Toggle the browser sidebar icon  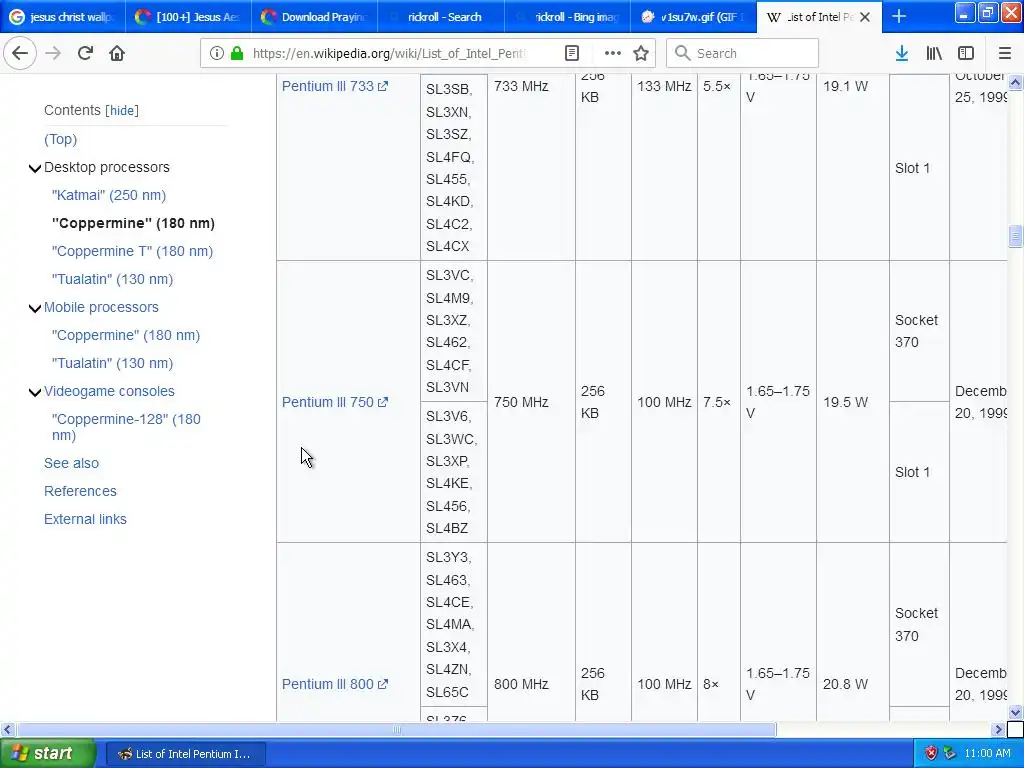[966, 53]
